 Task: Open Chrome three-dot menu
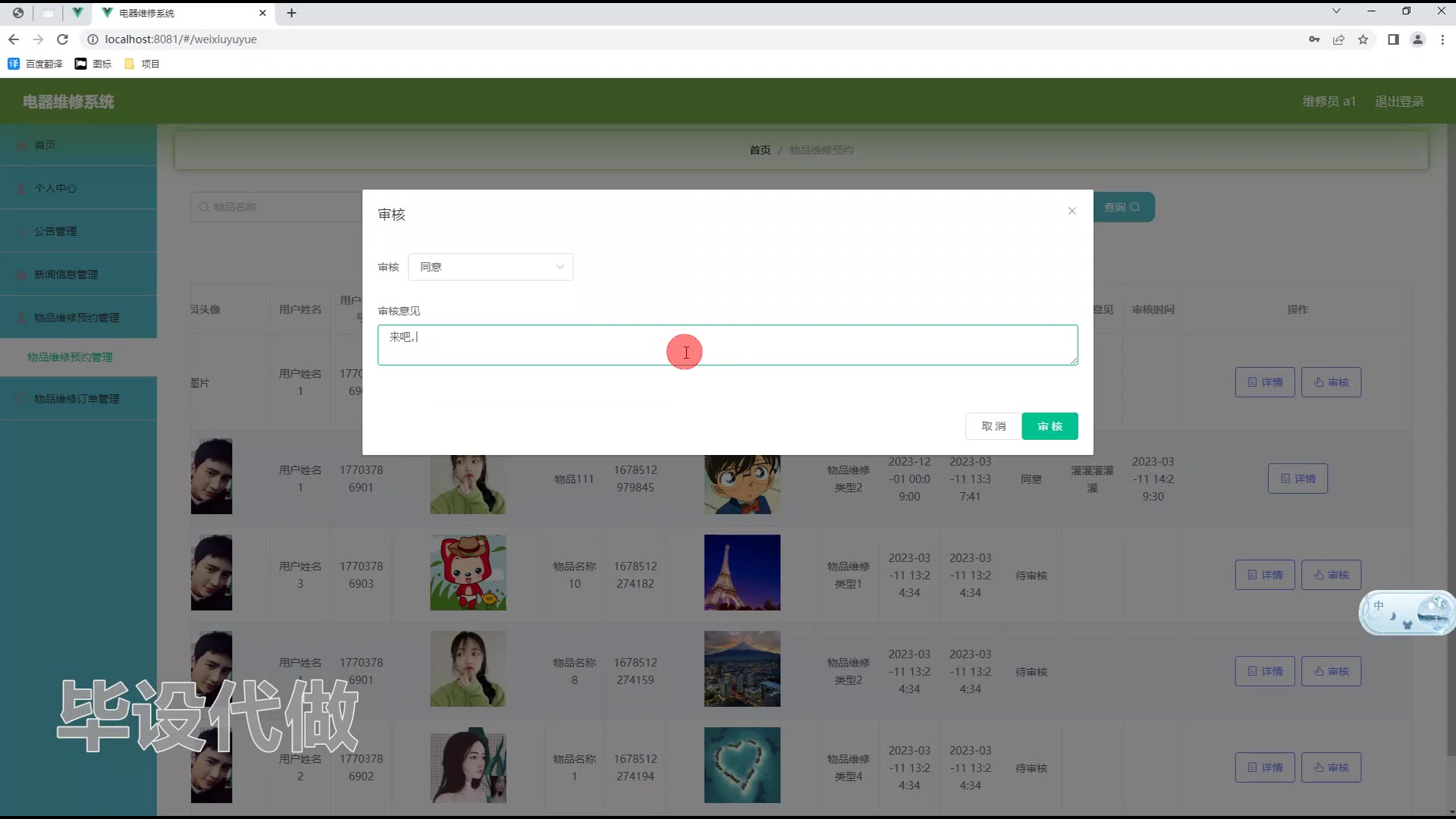[1442, 39]
